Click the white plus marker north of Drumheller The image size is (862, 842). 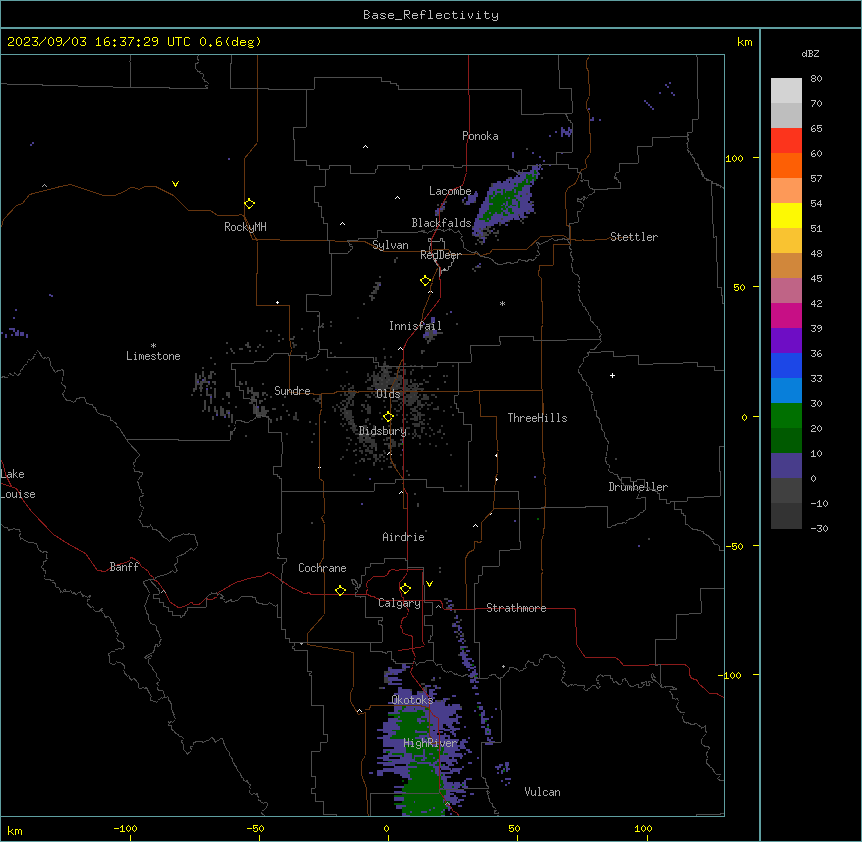click(612, 375)
